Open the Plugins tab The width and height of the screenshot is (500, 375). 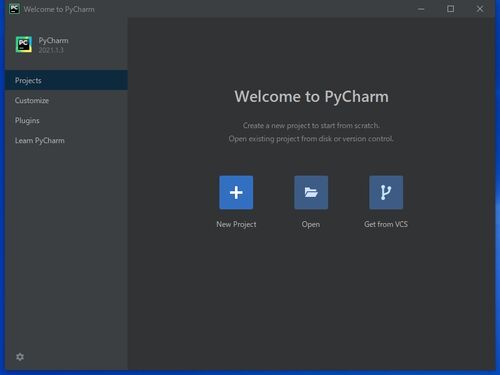[67, 120]
